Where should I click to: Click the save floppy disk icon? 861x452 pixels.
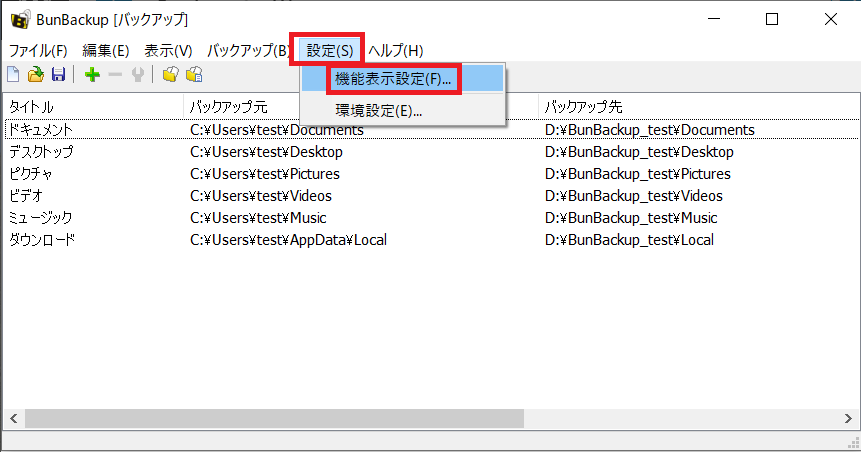click(x=58, y=74)
